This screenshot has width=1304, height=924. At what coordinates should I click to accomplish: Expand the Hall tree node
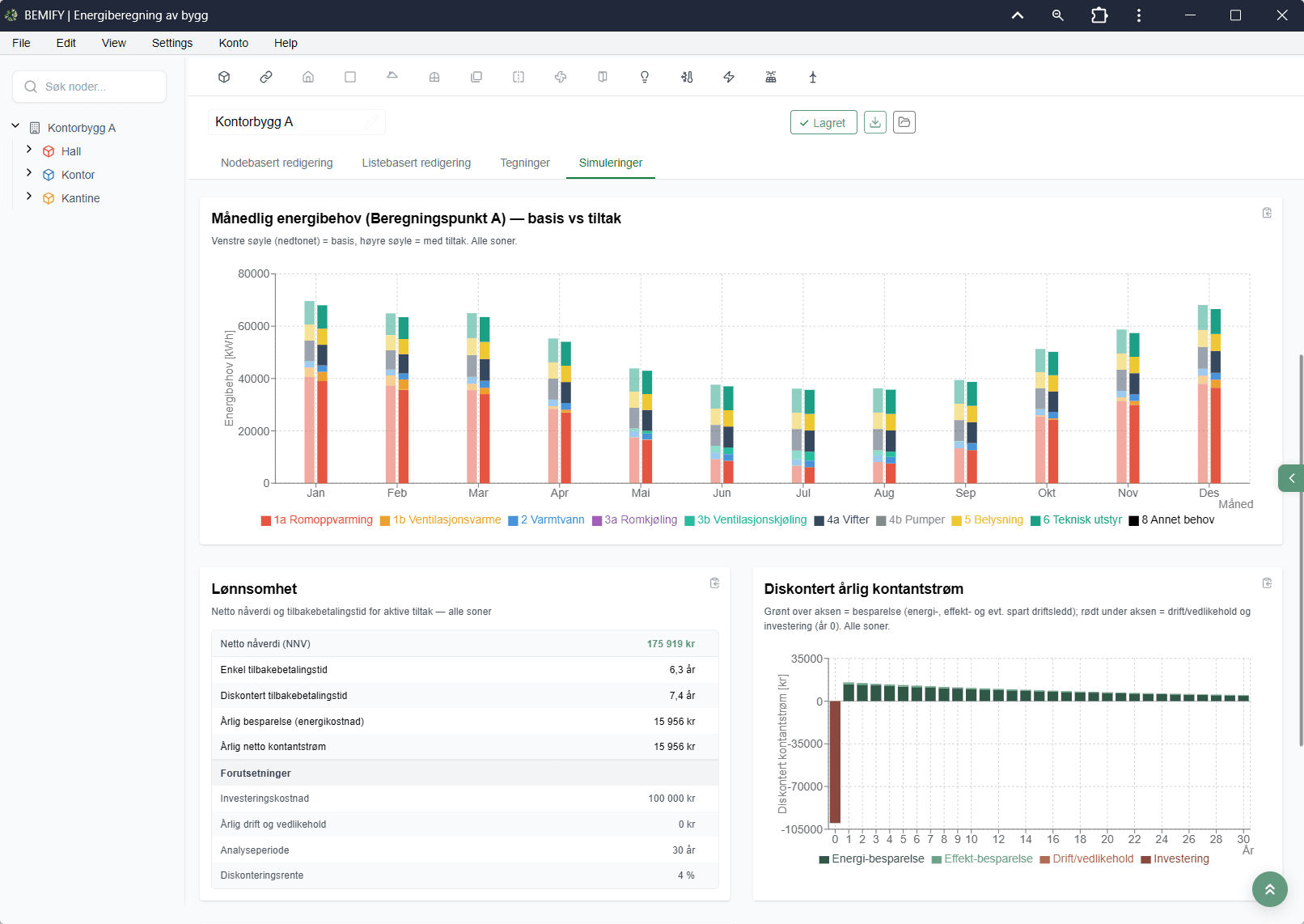29,150
